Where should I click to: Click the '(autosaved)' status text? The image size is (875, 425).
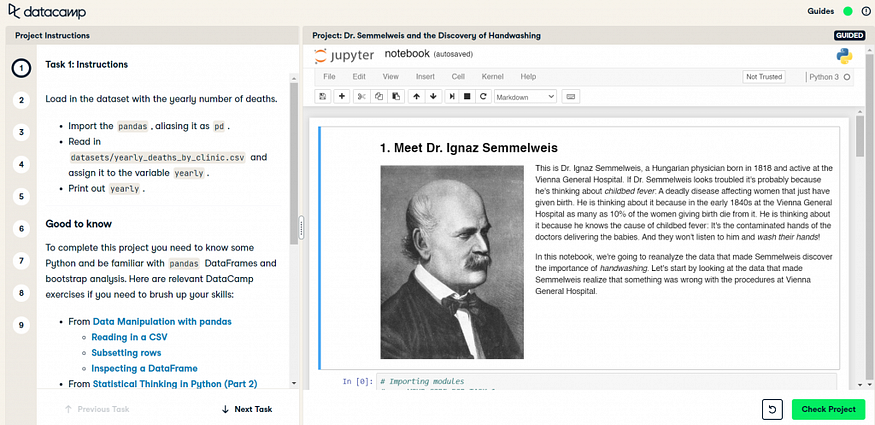pos(453,55)
